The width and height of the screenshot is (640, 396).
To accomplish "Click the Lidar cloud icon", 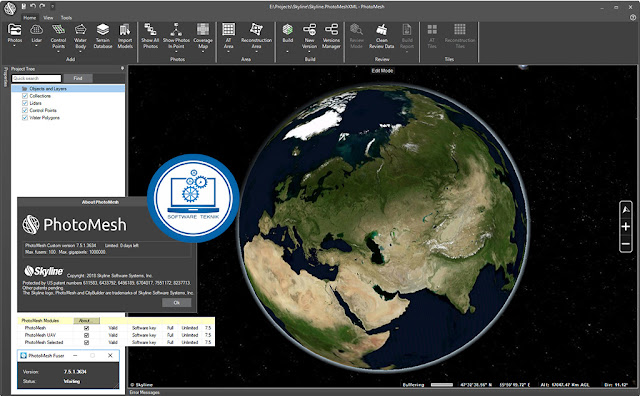I will coord(37,29).
